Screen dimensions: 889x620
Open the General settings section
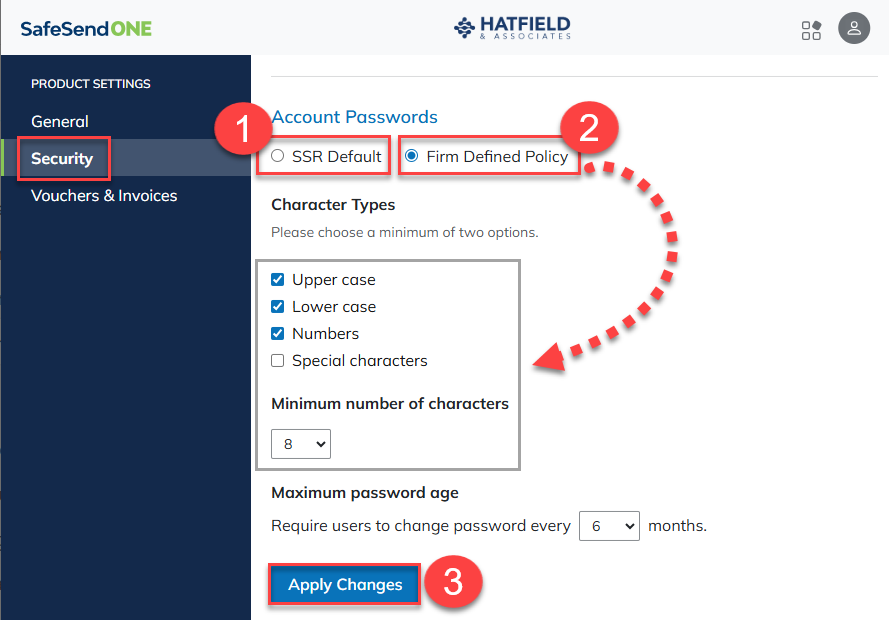(x=60, y=121)
